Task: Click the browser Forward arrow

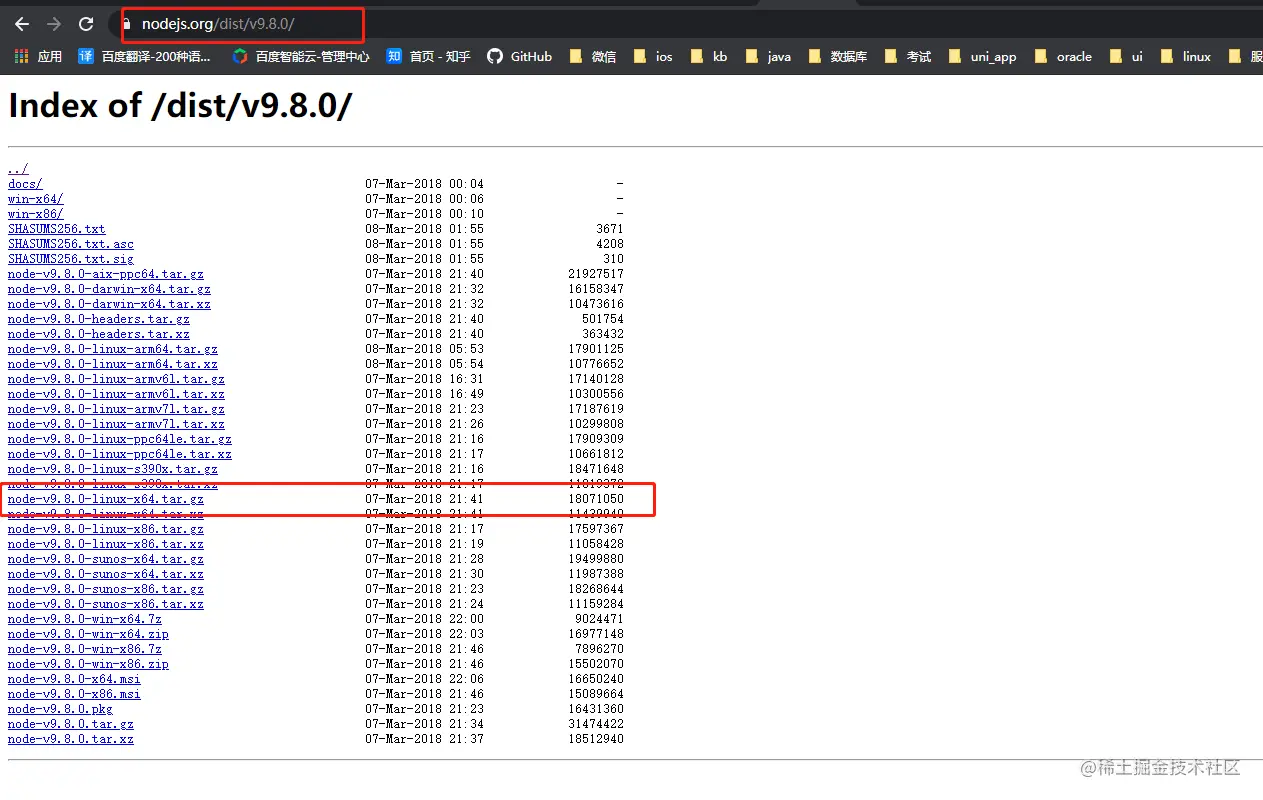Action: tap(54, 23)
